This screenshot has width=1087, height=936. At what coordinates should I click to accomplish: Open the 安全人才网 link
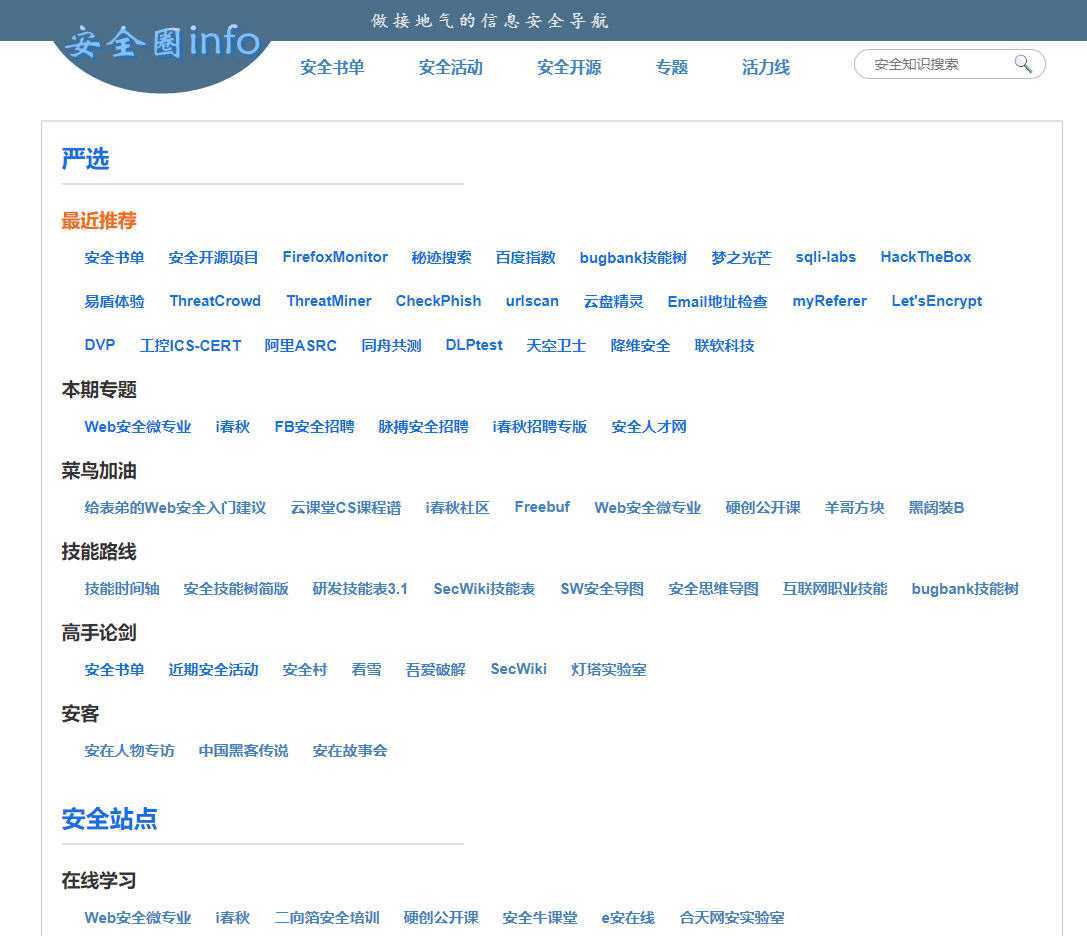pos(649,426)
